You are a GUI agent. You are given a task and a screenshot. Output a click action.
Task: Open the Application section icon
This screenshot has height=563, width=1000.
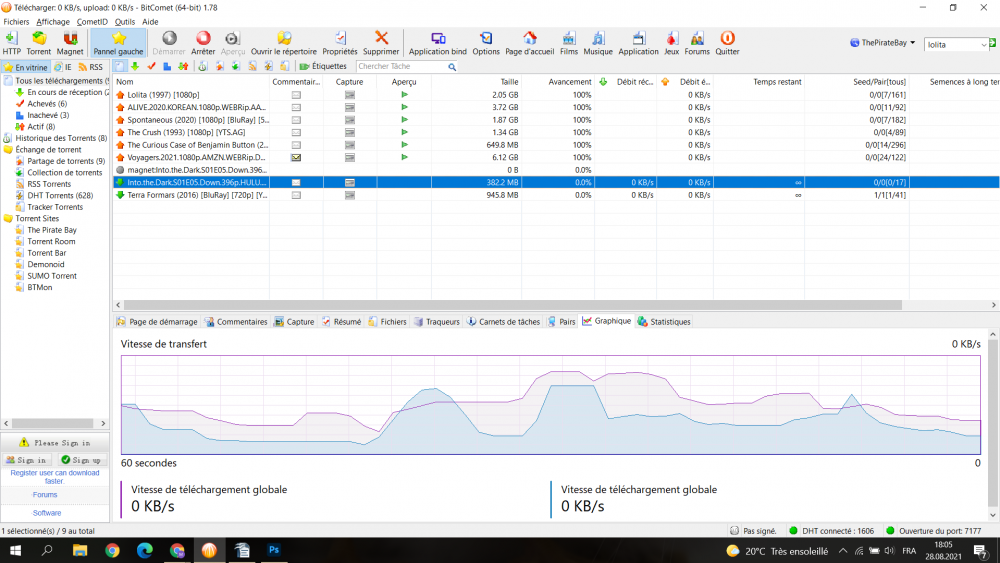[x=638, y=43]
